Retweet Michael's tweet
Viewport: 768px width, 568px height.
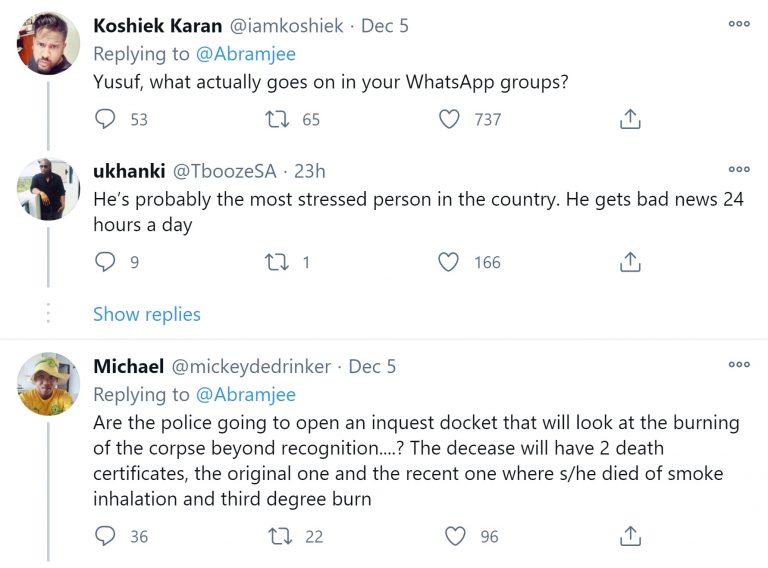click(x=280, y=536)
